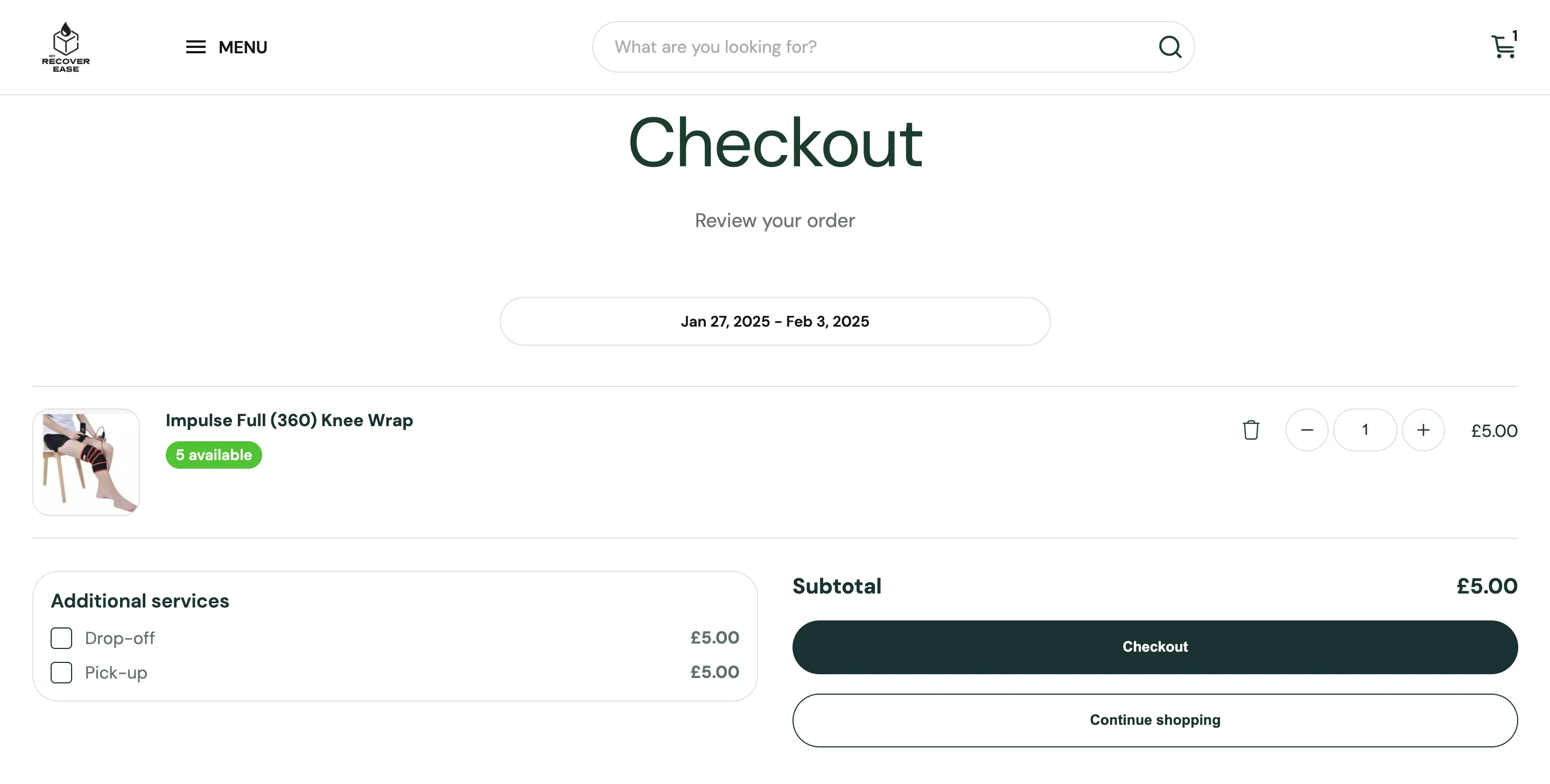Click the Drop-off service label
Image resolution: width=1550 pixels, height=784 pixels.
[x=120, y=638]
